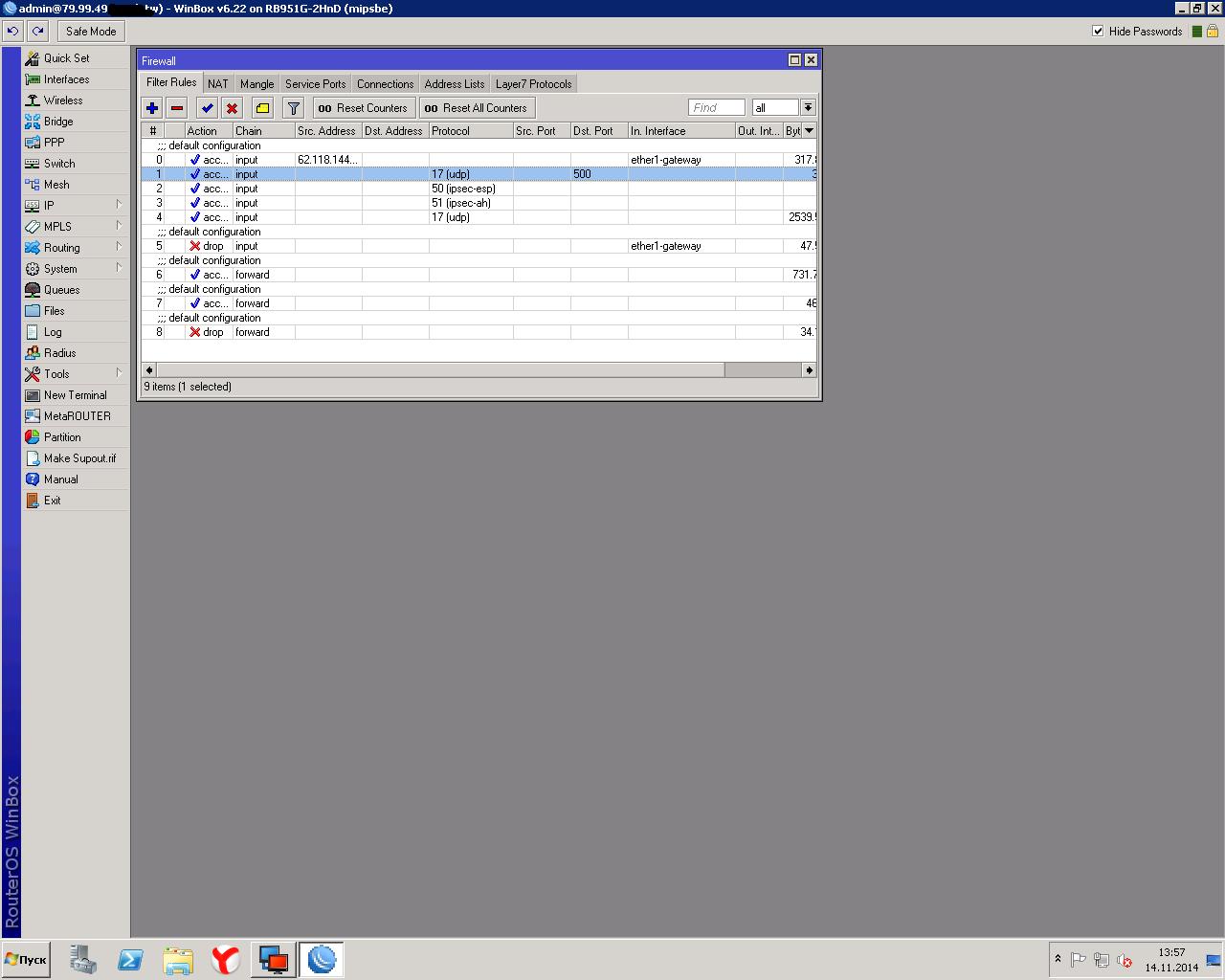Switch to the Mangle tab
The width and height of the screenshot is (1225, 980).
pyautogui.click(x=257, y=84)
